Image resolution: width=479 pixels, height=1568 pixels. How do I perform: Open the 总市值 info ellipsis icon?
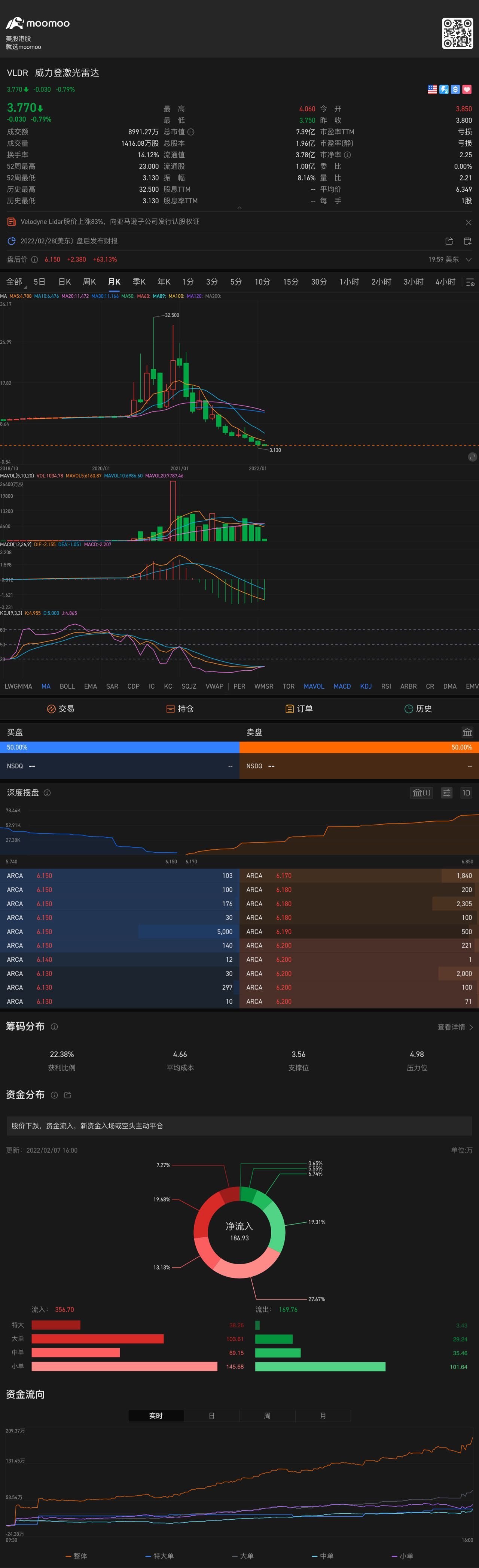click(x=190, y=132)
